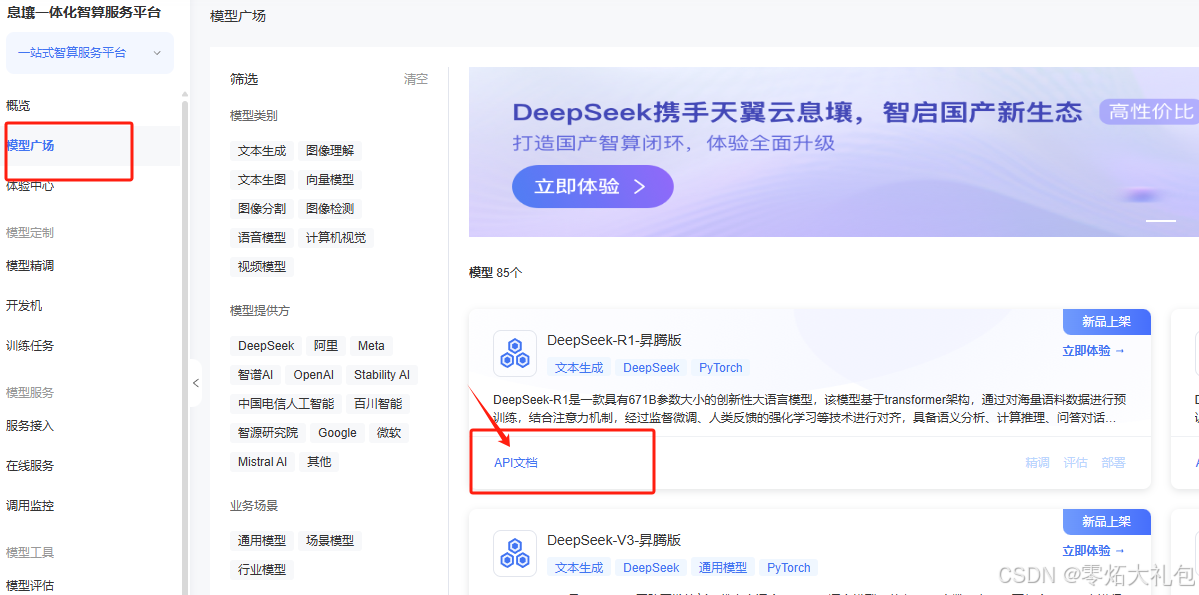Filter by provider 阿里
Screen dimensions: 1199x595
point(326,346)
